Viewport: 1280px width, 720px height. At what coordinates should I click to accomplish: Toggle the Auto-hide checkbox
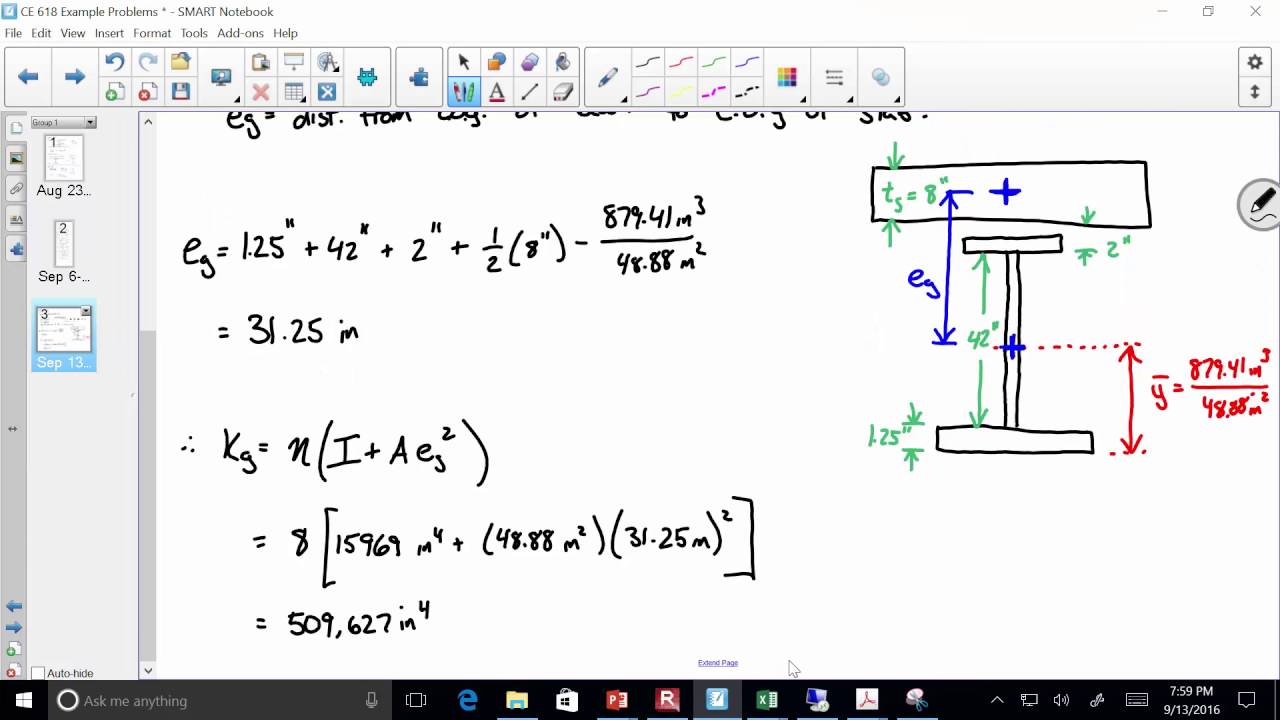pos(38,673)
